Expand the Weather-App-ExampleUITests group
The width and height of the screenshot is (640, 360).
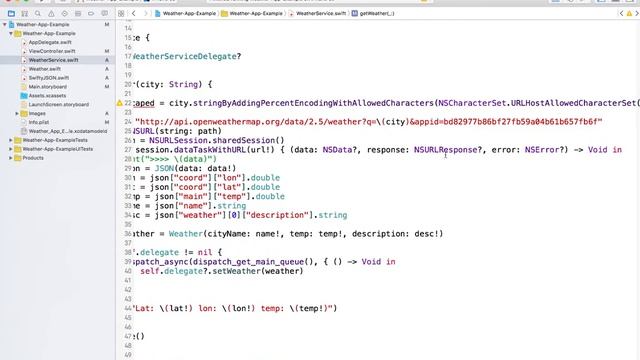(x=11, y=149)
